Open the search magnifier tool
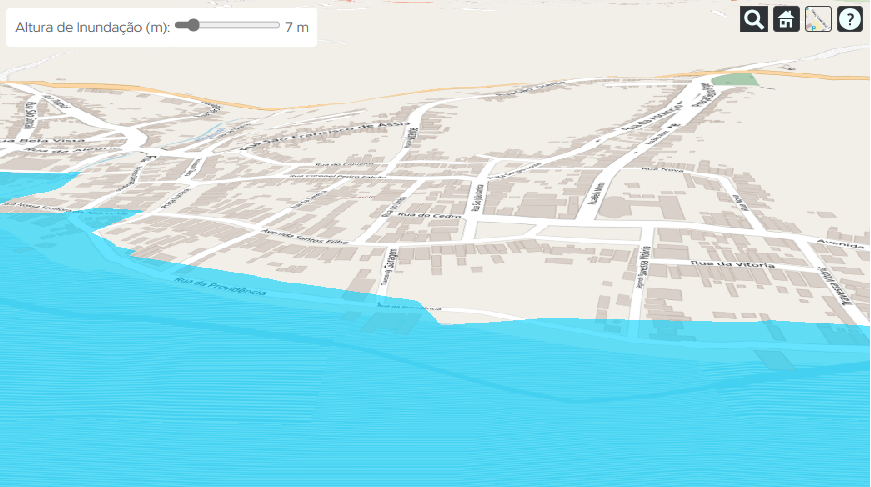 [754, 19]
